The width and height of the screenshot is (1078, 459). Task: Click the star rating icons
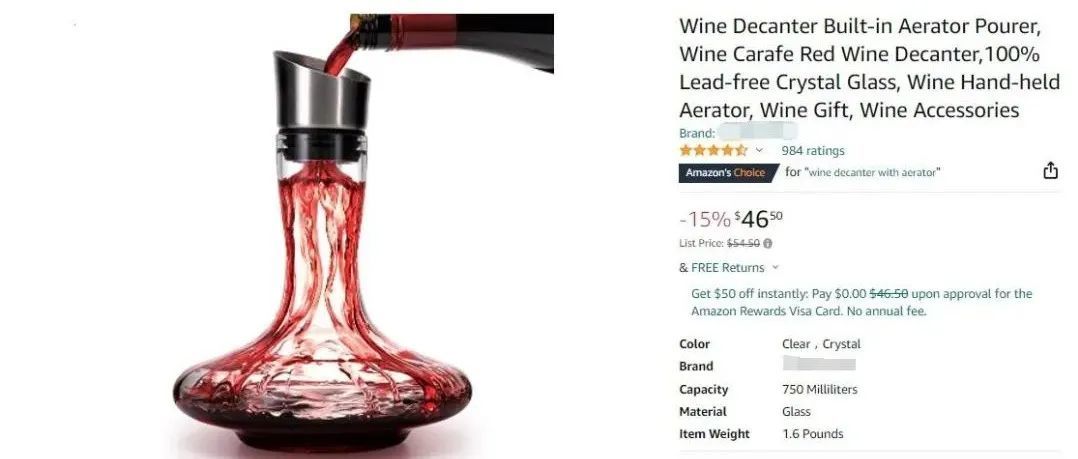713,150
